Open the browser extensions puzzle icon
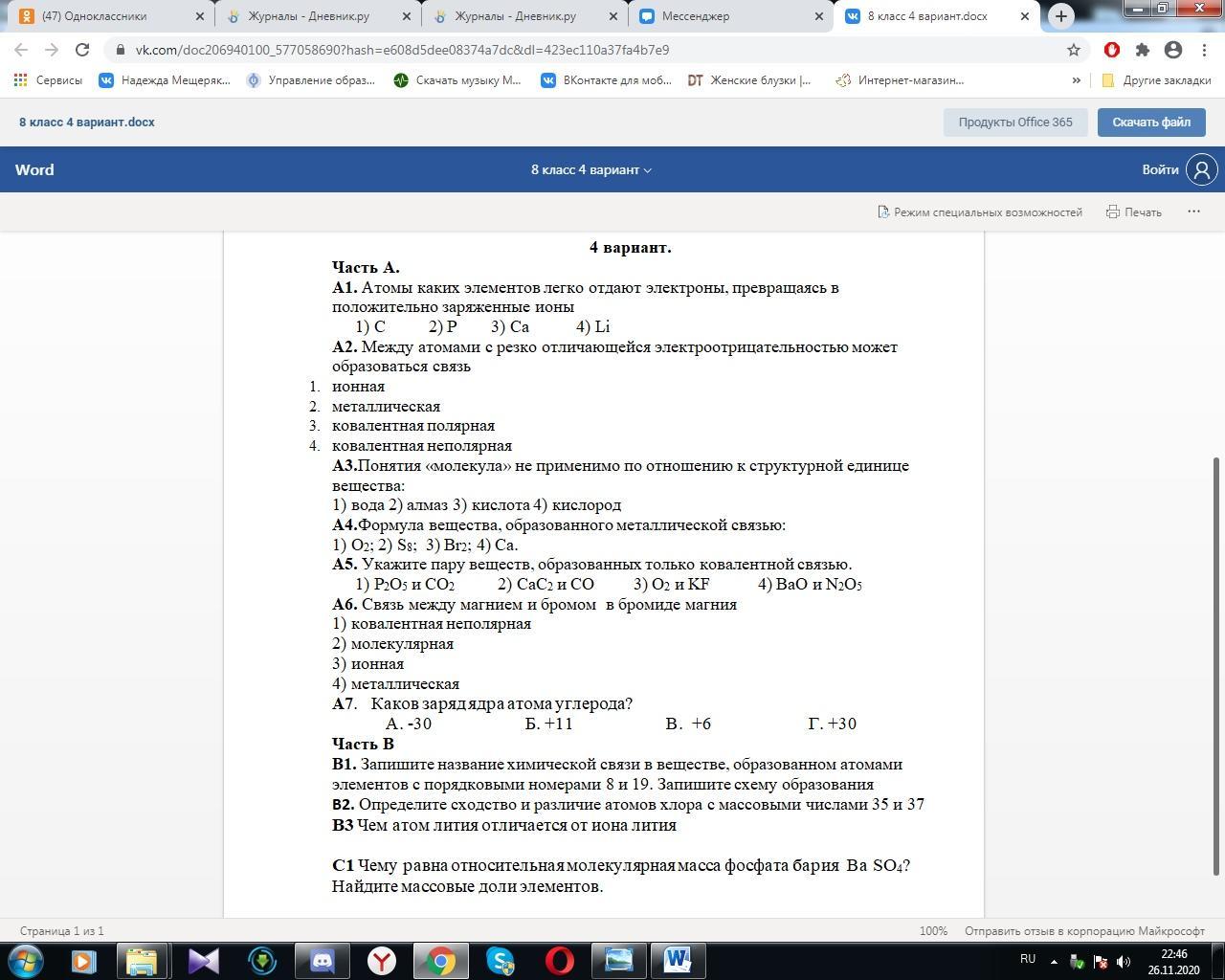The height and width of the screenshot is (980, 1225). [1142, 50]
